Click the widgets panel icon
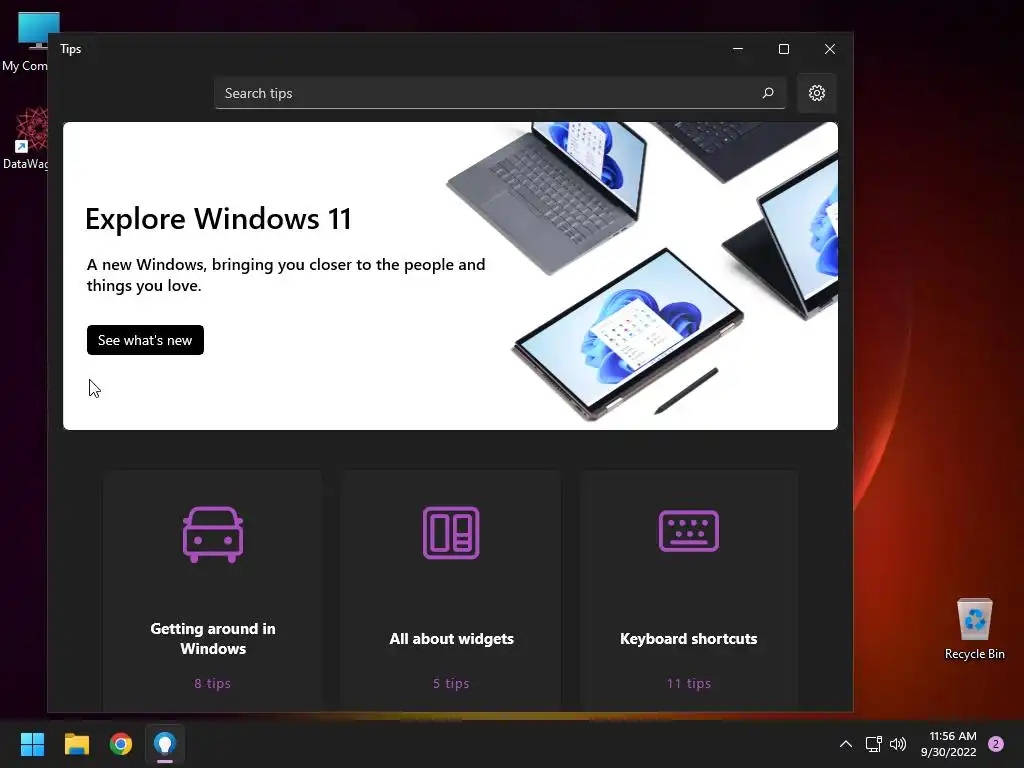The image size is (1024, 768). [x=451, y=533]
